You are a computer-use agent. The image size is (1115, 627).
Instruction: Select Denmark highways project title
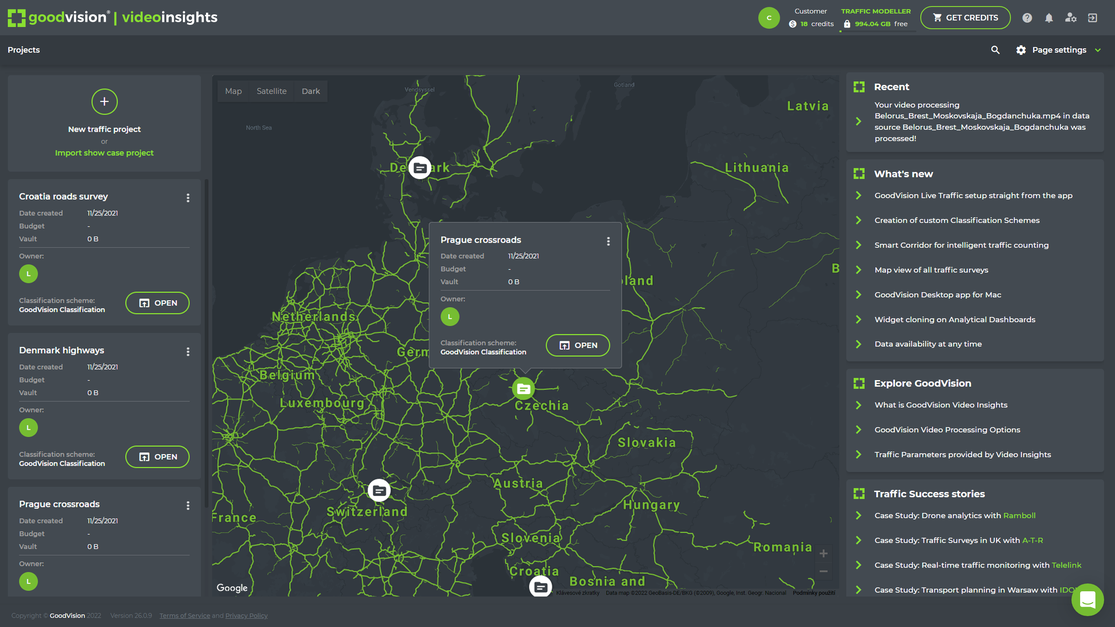coord(61,350)
